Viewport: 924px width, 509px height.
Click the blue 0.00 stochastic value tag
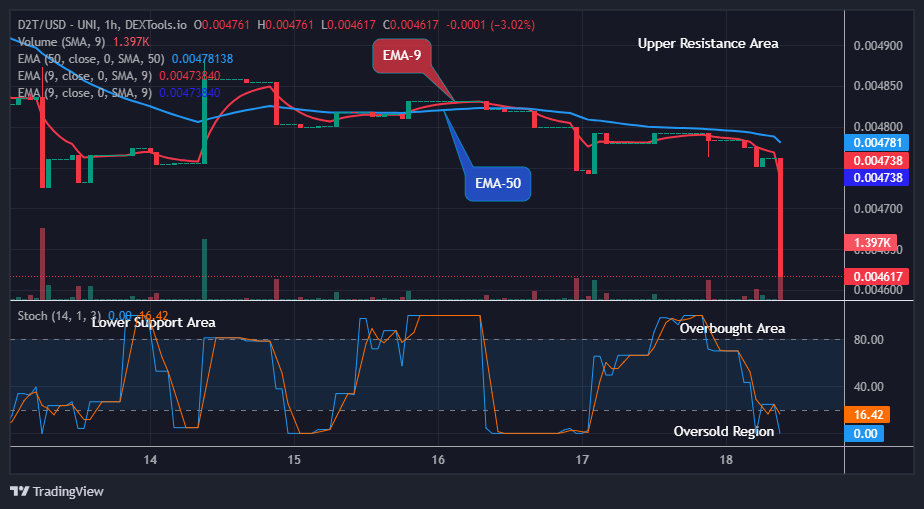(864, 434)
